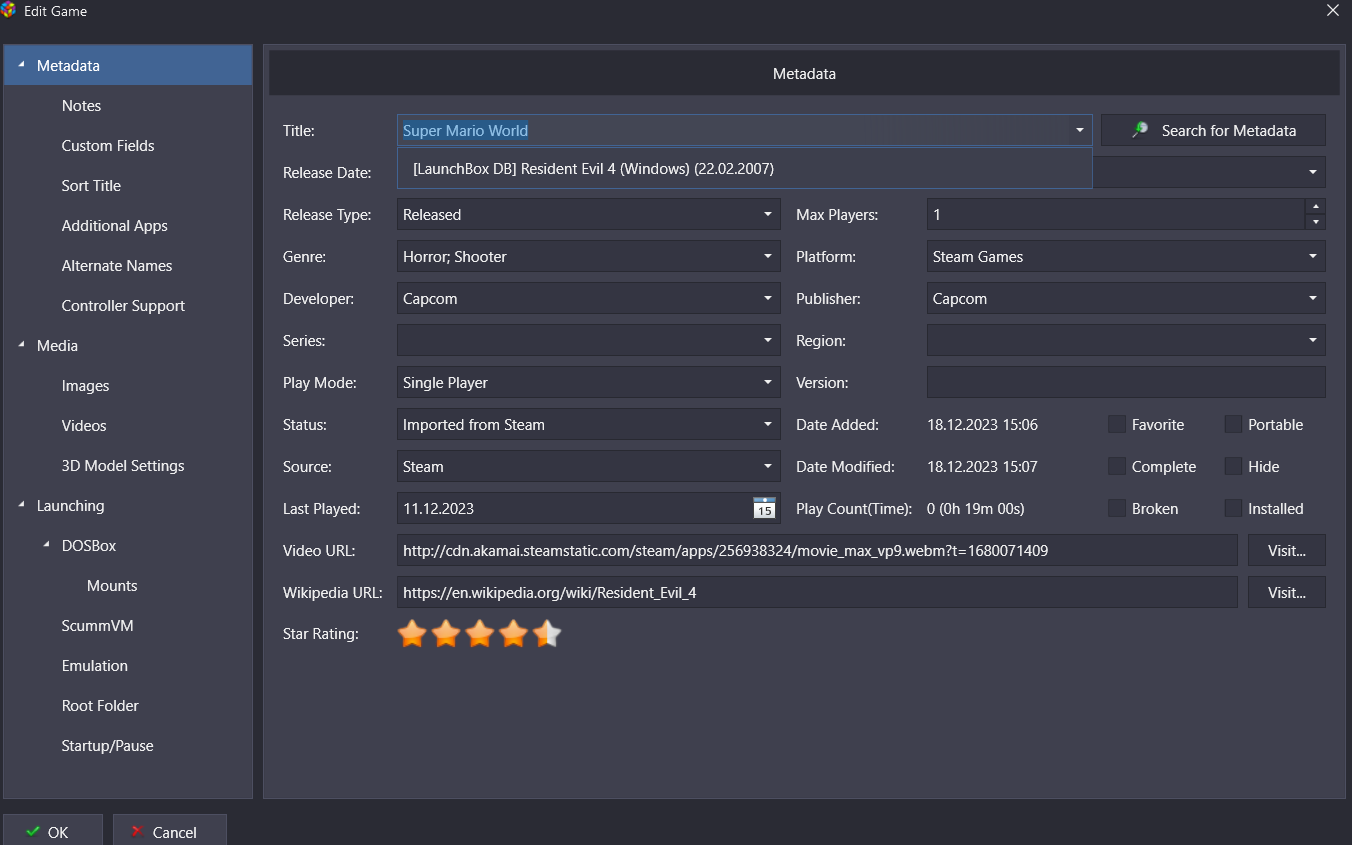Mark the game as Broken
The width and height of the screenshot is (1352, 845).
click(1117, 508)
